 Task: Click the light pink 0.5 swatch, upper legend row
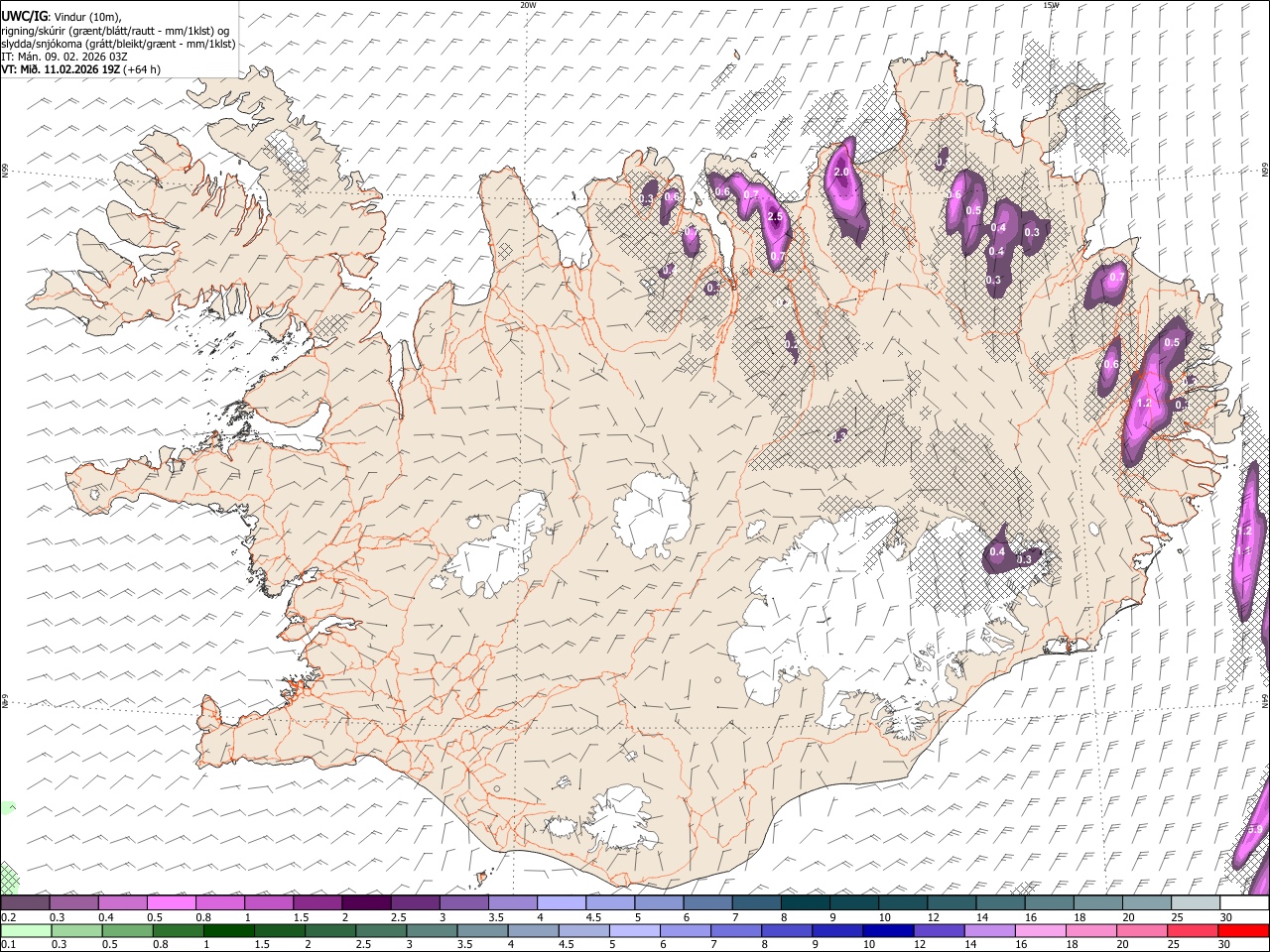click(171, 903)
